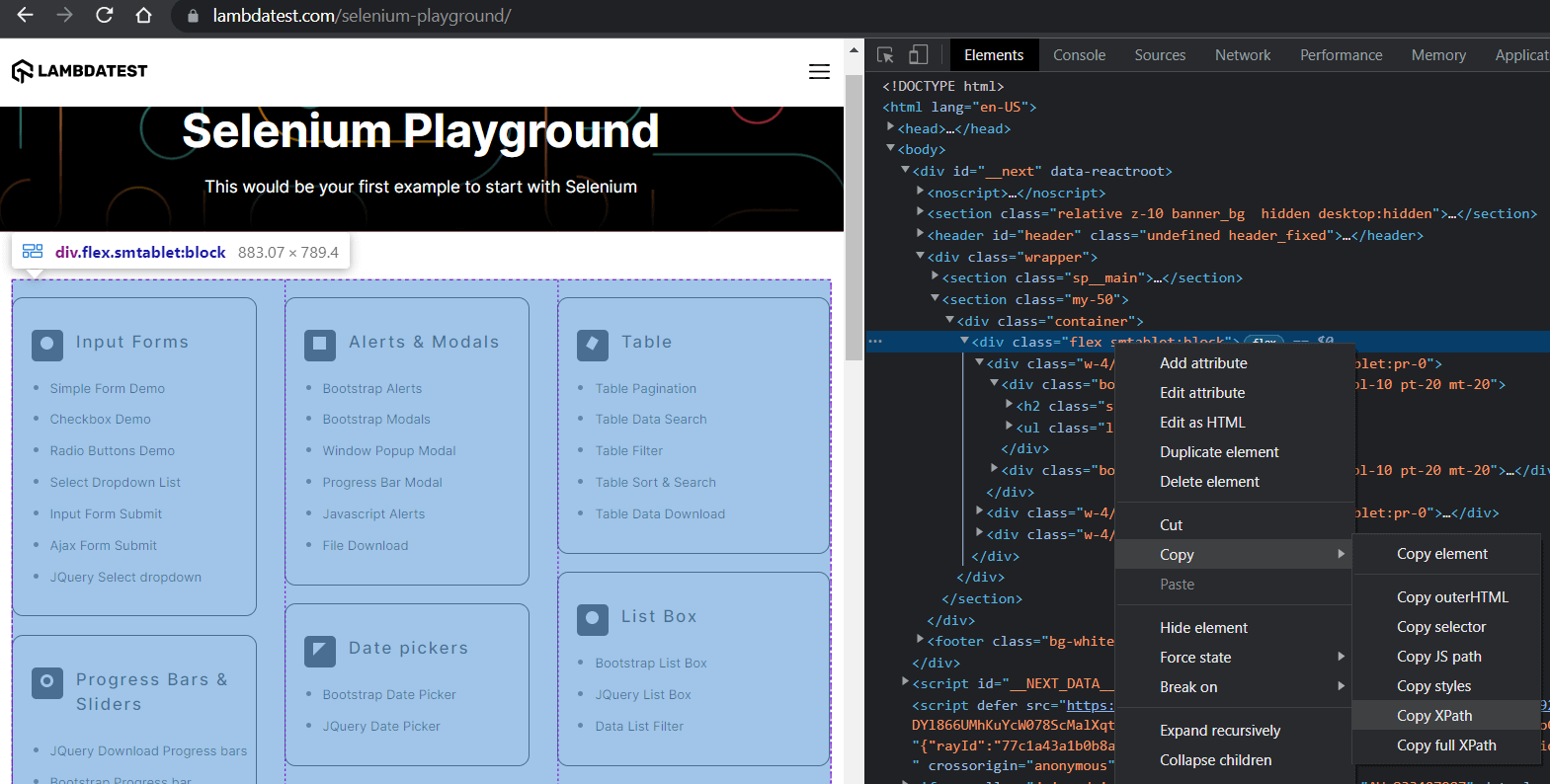Open Bootstrap Alerts link
The image size is (1550, 784).
click(372, 389)
